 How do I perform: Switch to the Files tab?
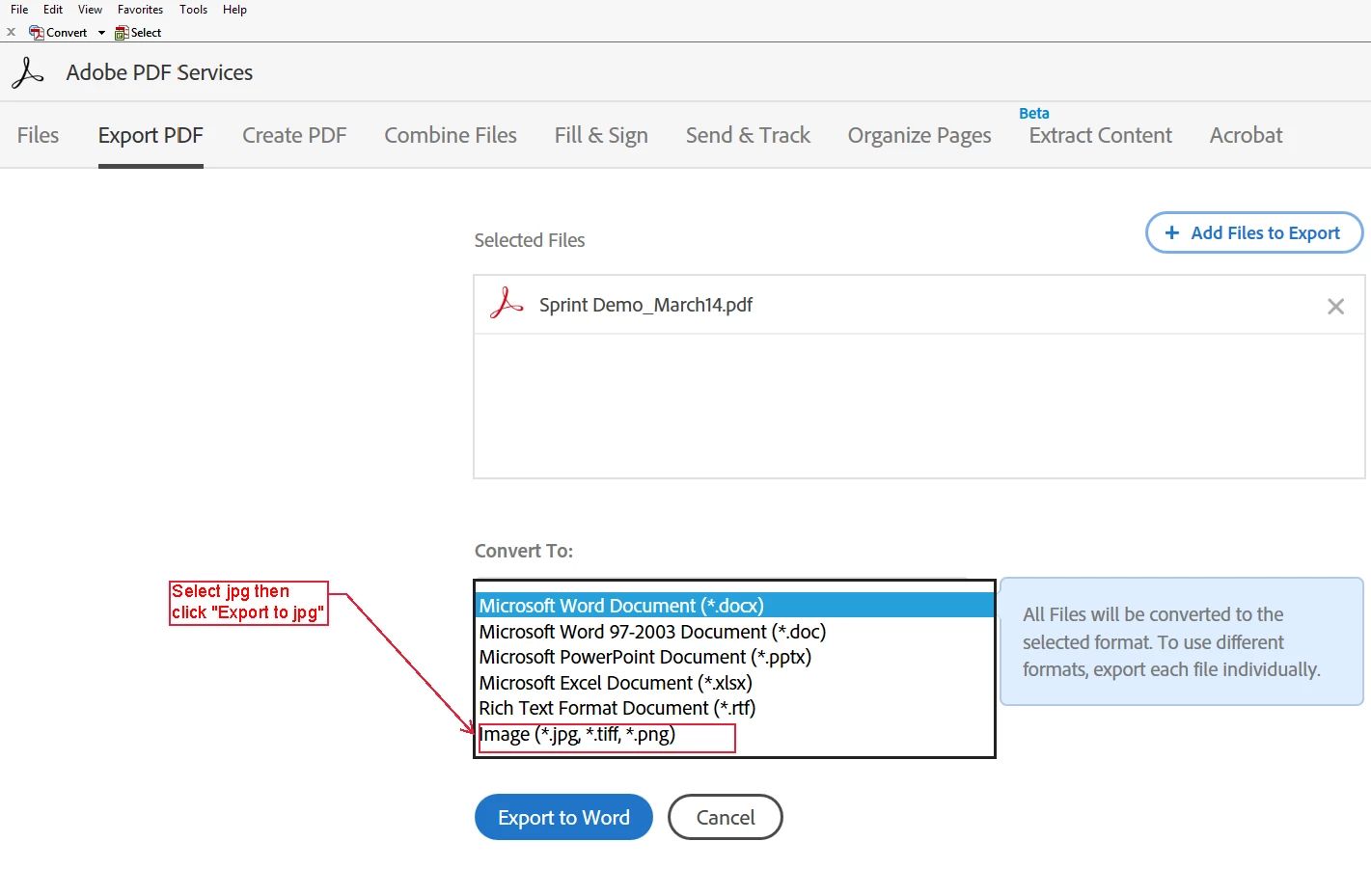[38, 135]
